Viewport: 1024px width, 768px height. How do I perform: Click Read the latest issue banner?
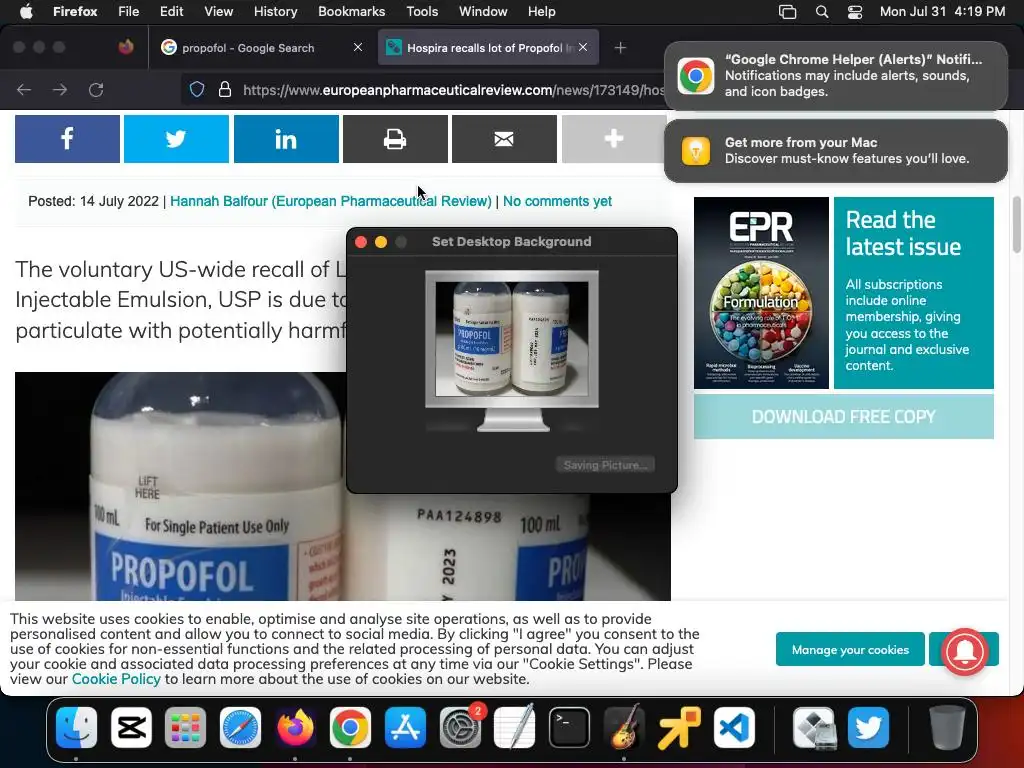(x=914, y=293)
